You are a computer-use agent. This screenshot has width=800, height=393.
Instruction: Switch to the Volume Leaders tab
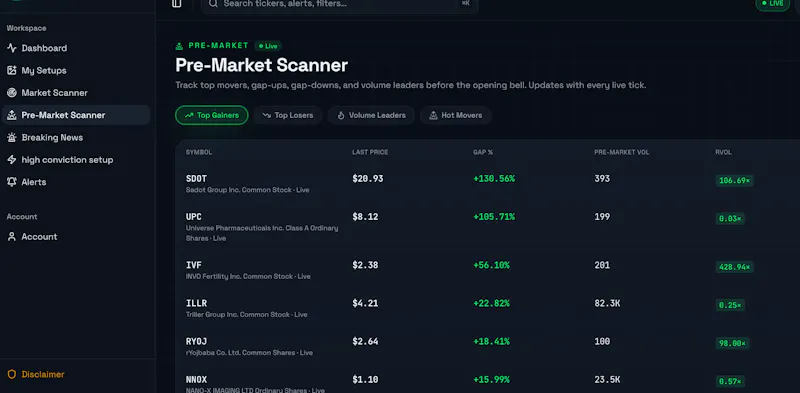click(x=371, y=115)
